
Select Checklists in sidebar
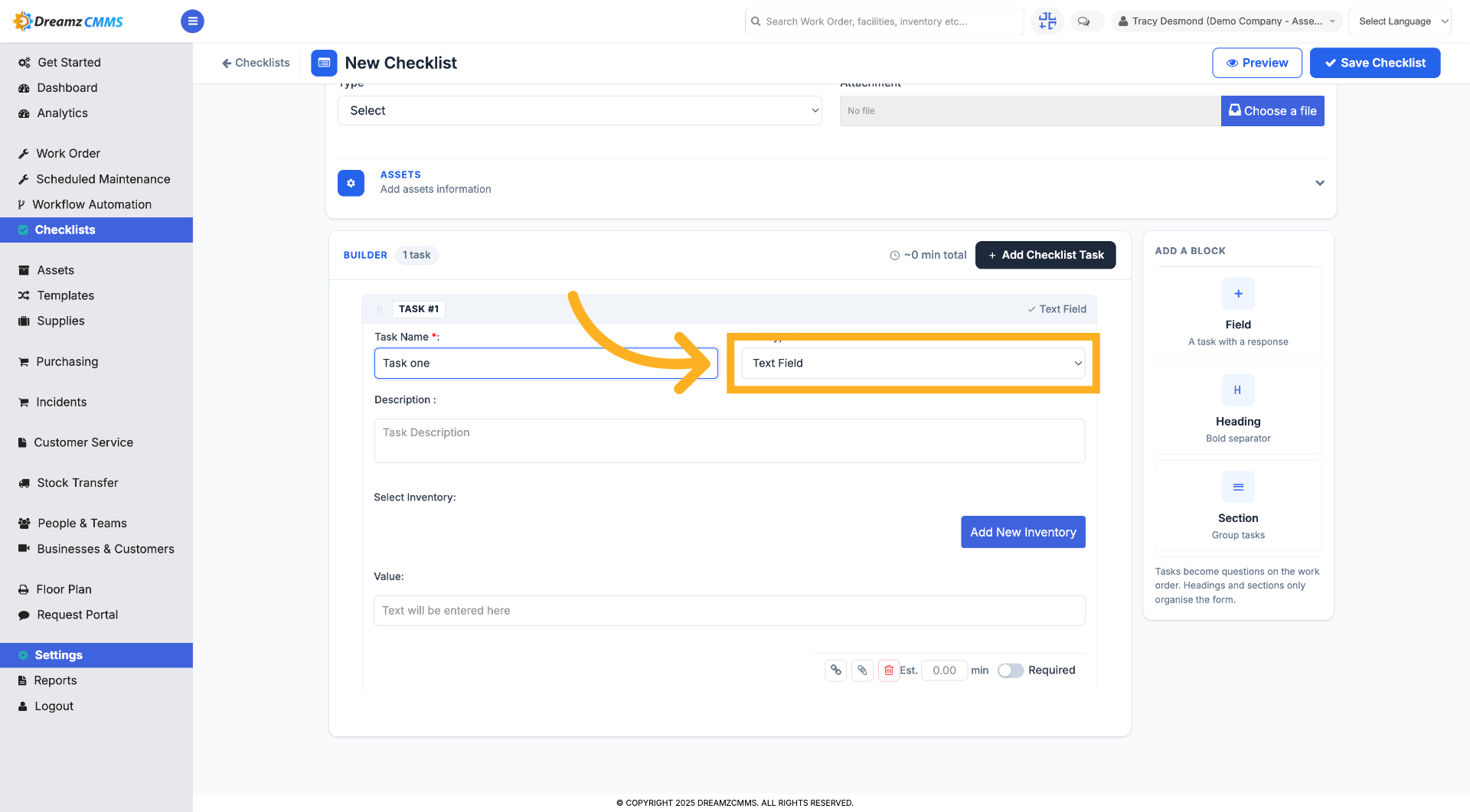96,230
